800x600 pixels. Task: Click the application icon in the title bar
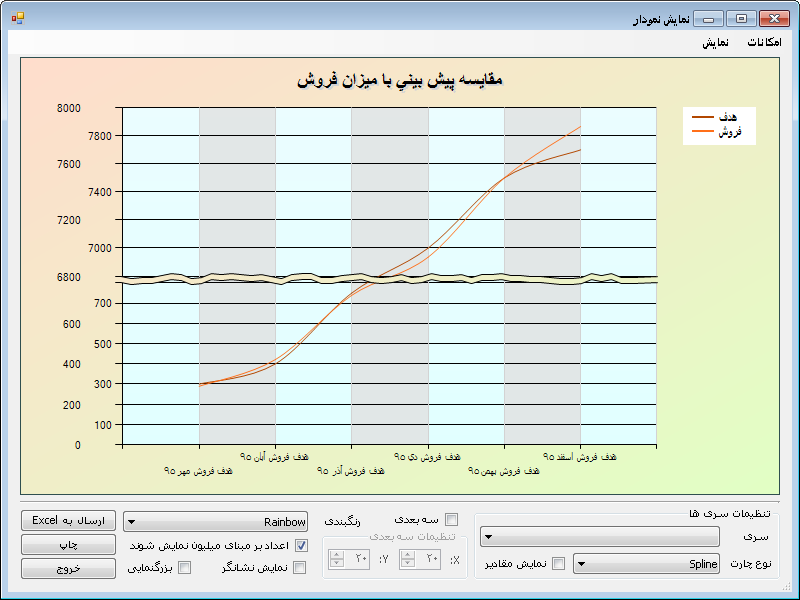pyautogui.click(x=17, y=18)
